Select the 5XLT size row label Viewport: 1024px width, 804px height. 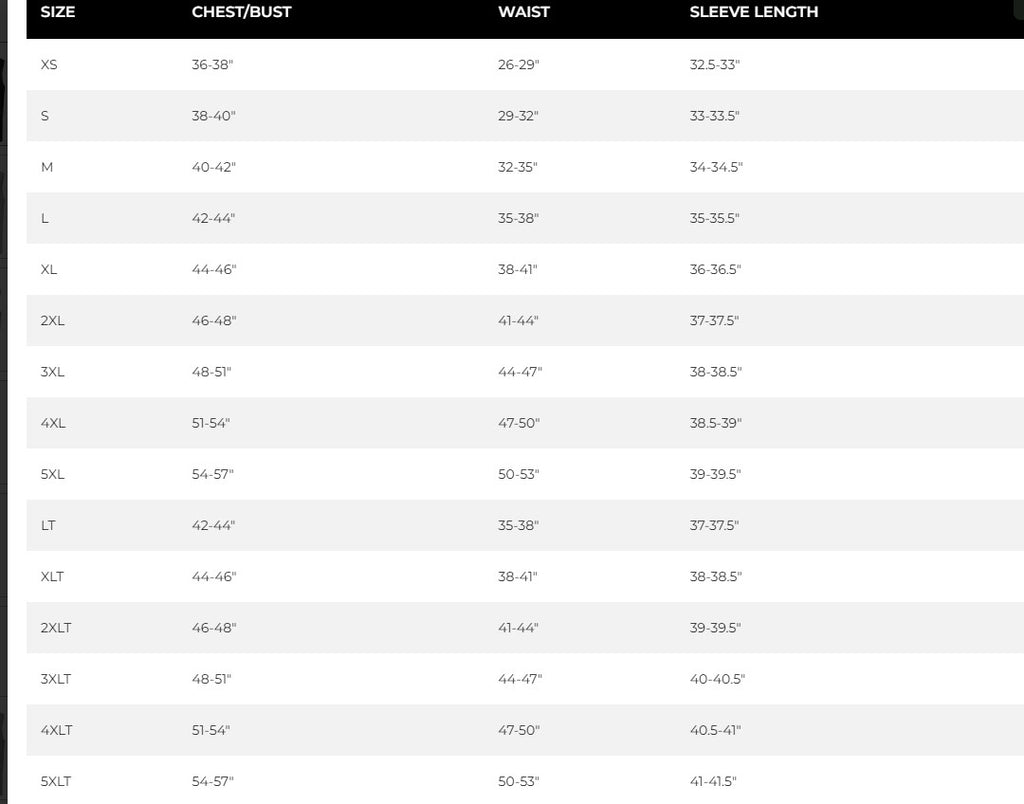pos(56,782)
